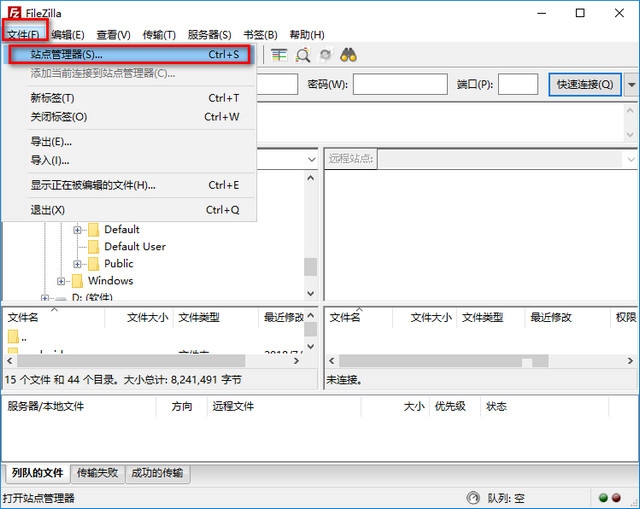The image size is (640, 509).
Task: Click the green status LED indicator
Action: (x=603, y=498)
